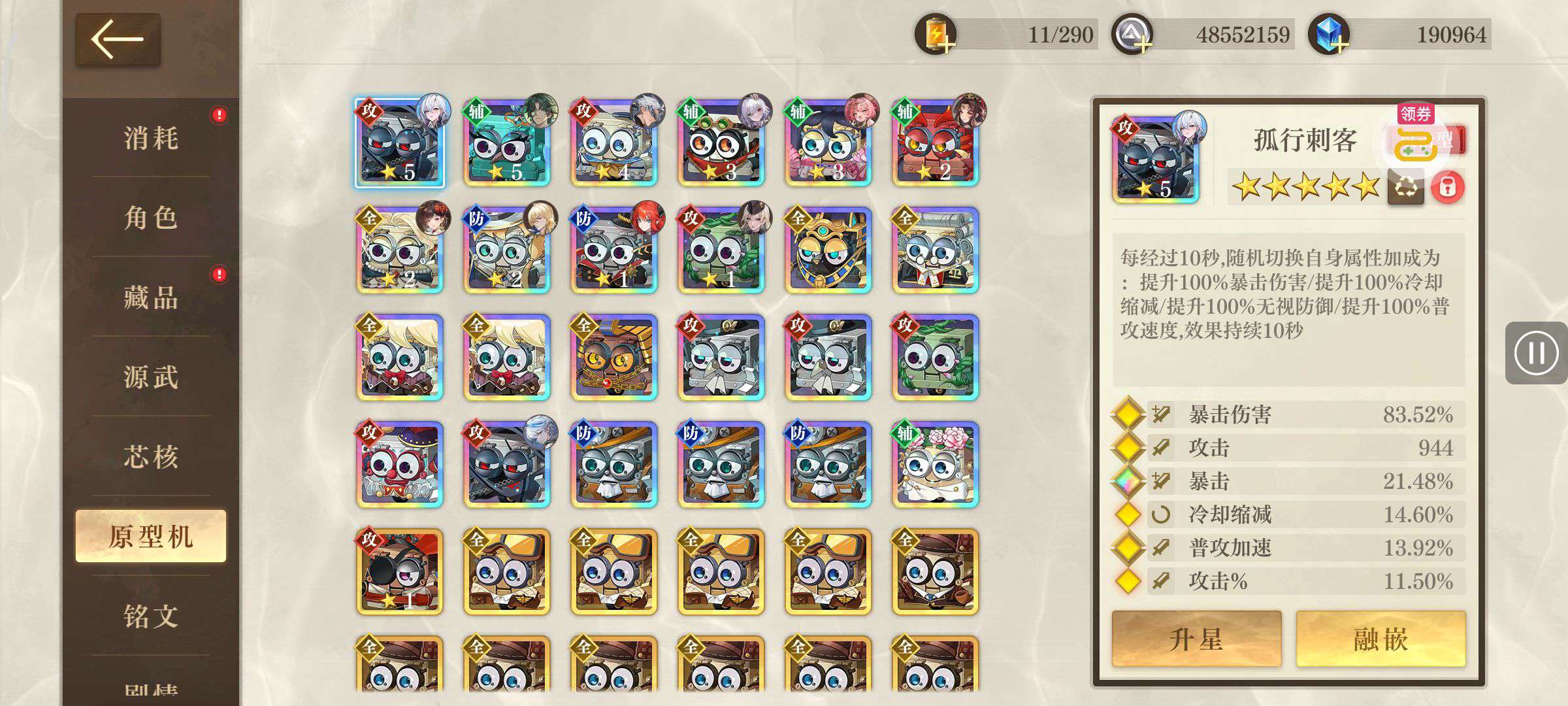Screen dimensions: 1568x706
Task: Switch to the 藏品 tab
Action: pyautogui.click(x=151, y=297)
